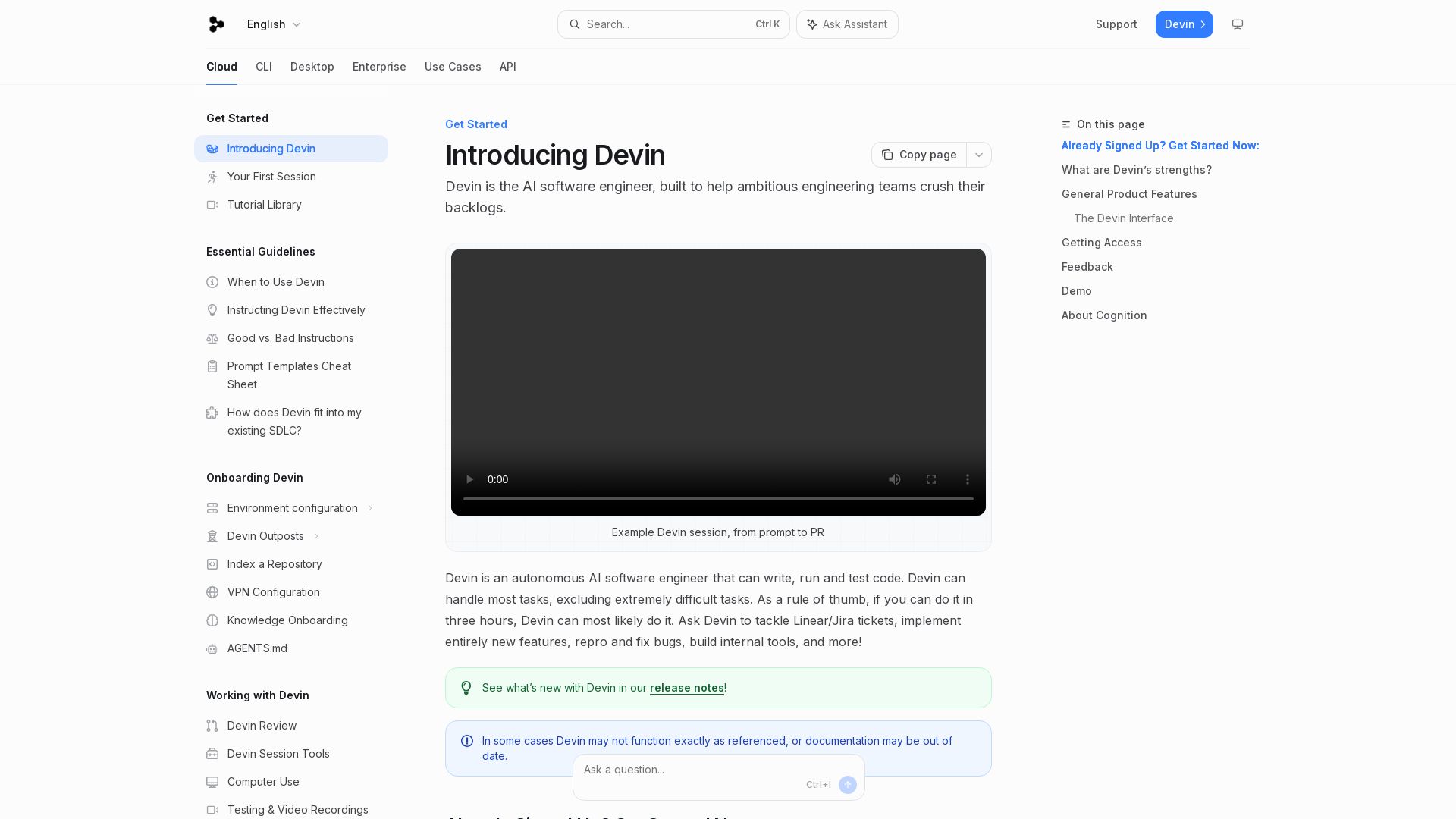Screen dimensions: 1456x819
Task: Click the Index a Repository code icon
Action: (212, 564)
